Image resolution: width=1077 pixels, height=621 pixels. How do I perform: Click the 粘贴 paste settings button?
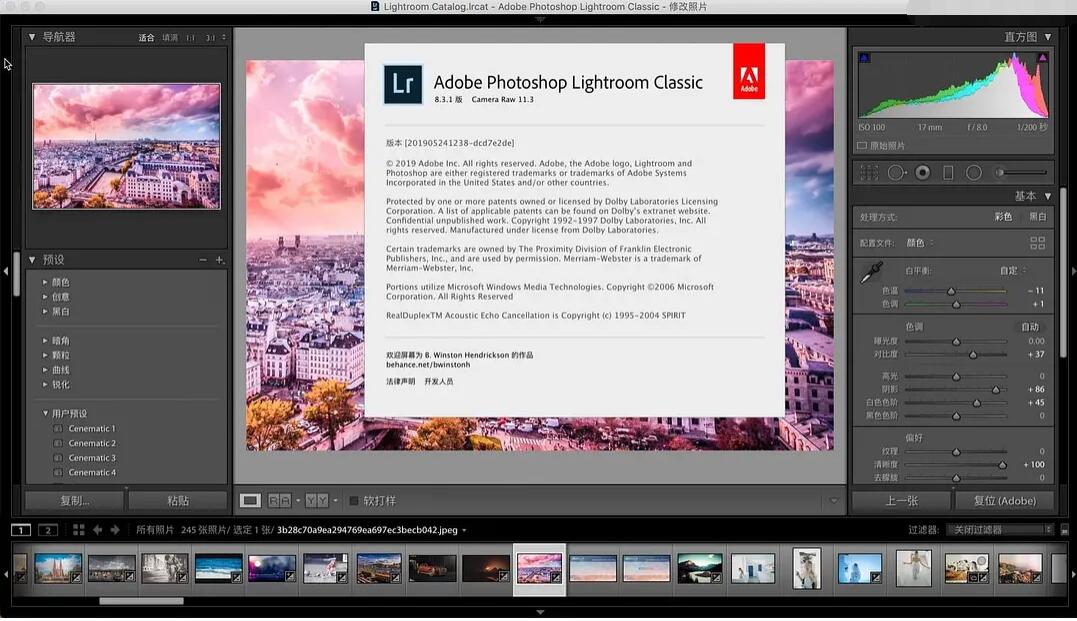click(x=178, y=501)
